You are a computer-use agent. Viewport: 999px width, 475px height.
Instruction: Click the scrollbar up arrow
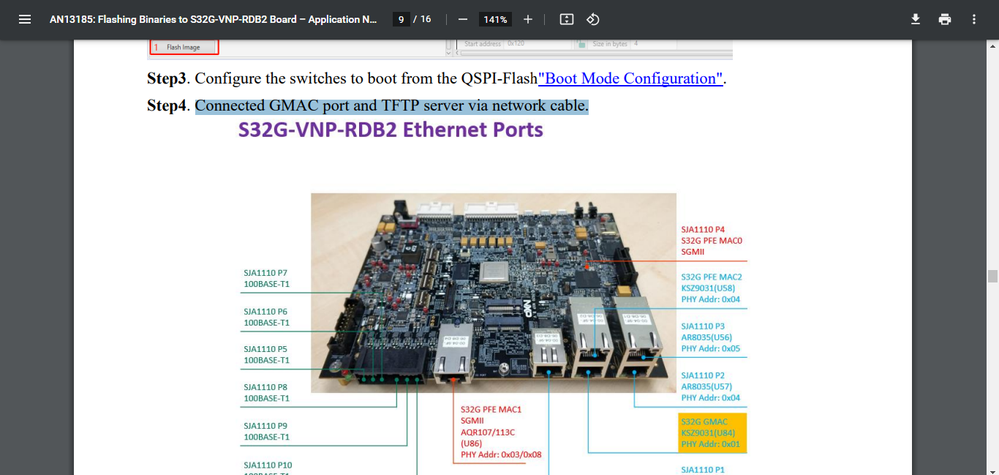tap(992, 45)
